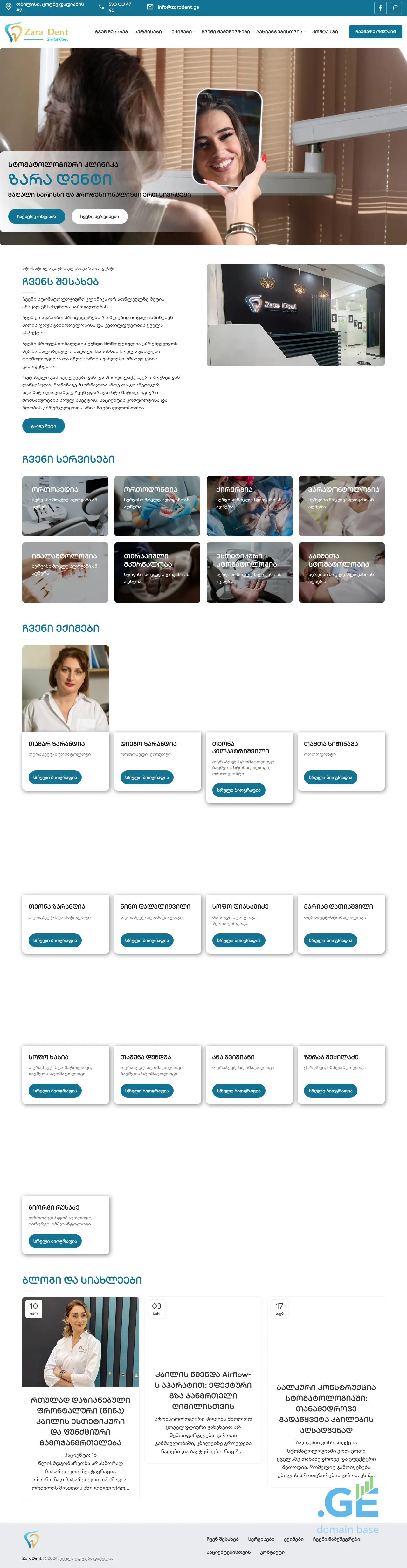407x1568 pixels.
Task: Open the კონტაქტი menu item
Action: pos(325,32)
